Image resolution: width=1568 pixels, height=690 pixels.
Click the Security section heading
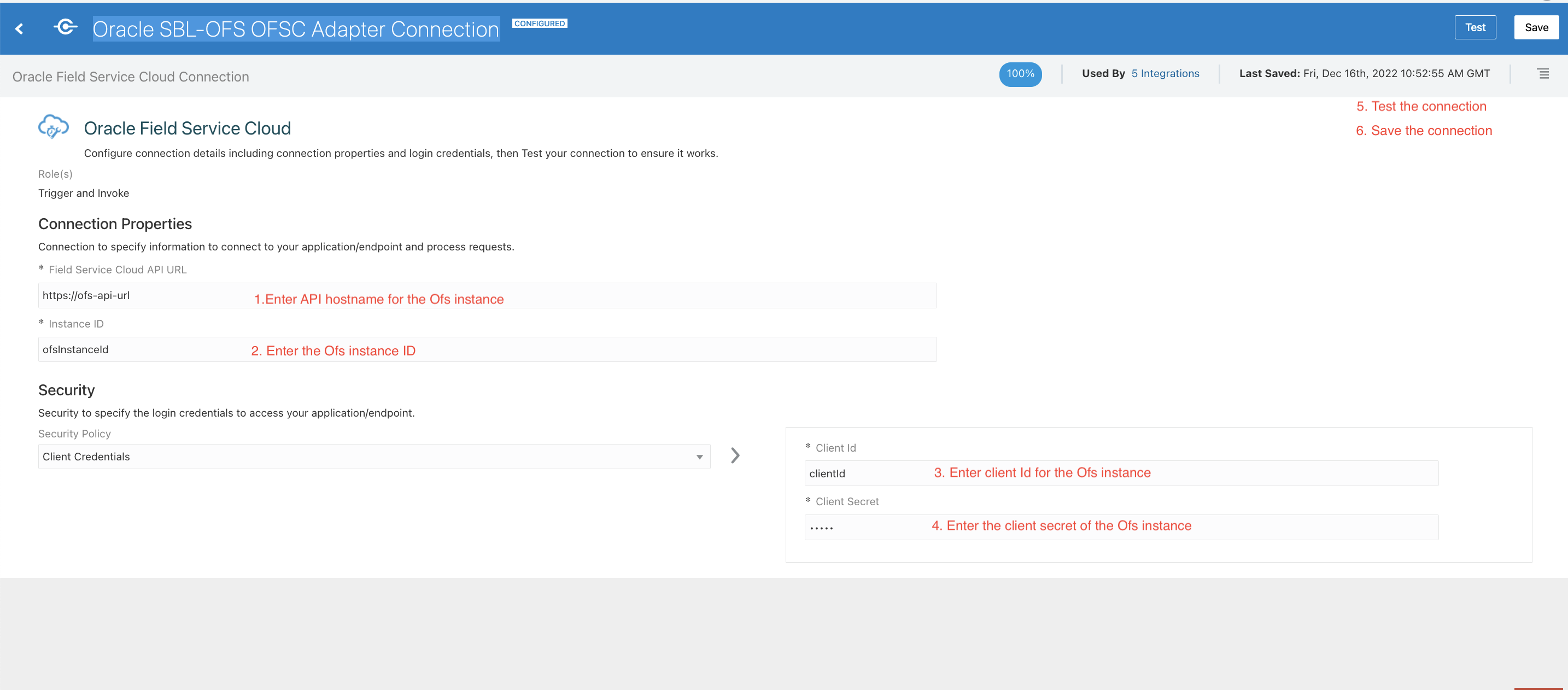tap(66, 390)
